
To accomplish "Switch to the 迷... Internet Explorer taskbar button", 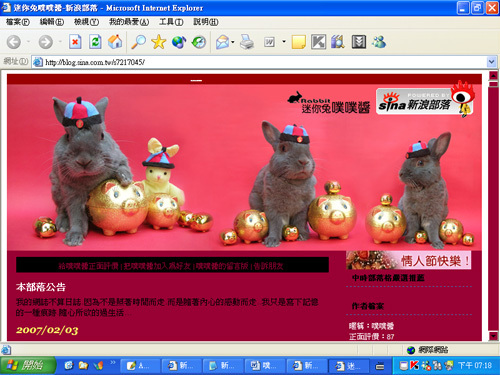I will tap(348, 366).
